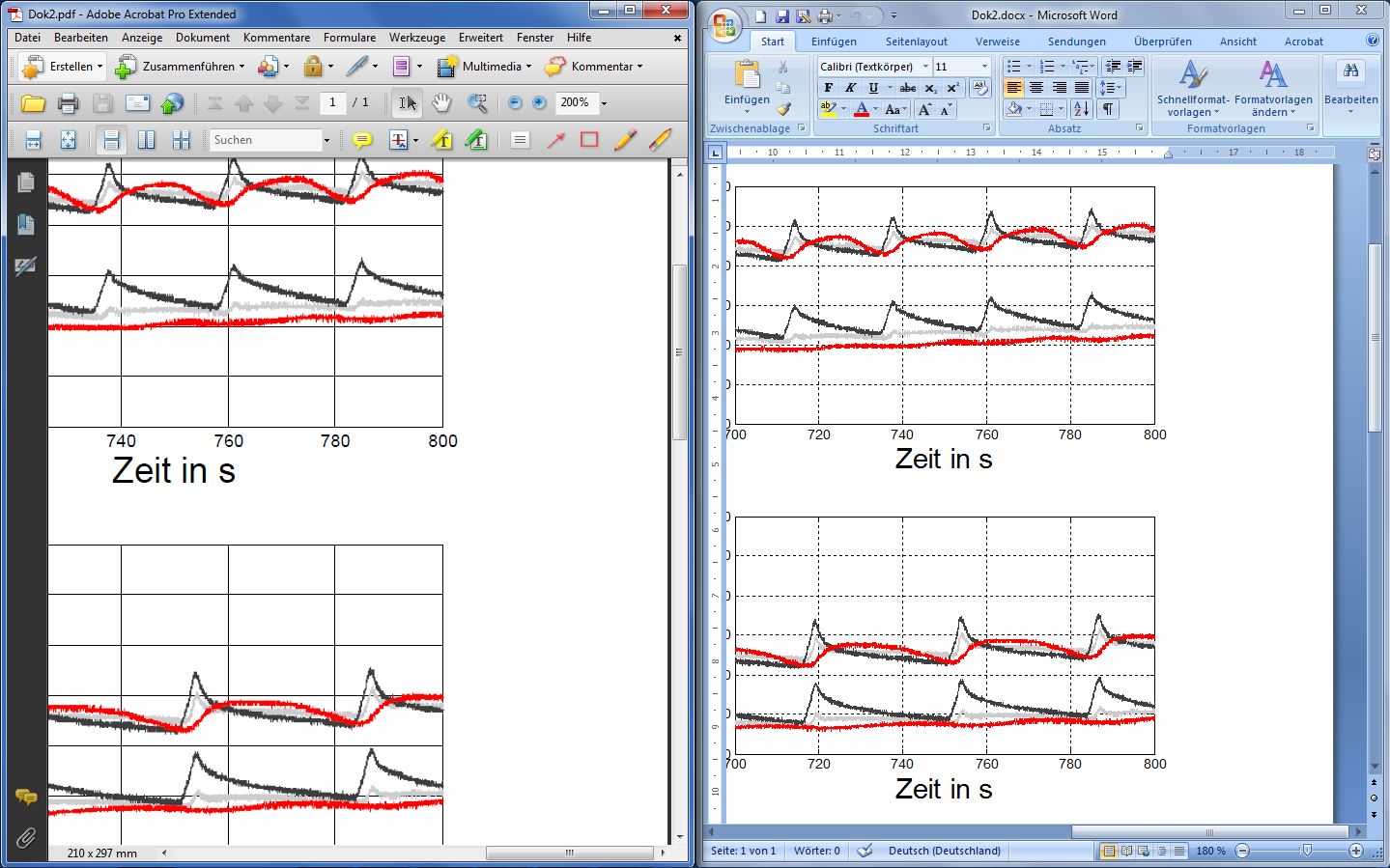This screenshot has height=868, width=1390.
Task: Click the Format Painter brush in Word
Action: [x=783, y=109]
